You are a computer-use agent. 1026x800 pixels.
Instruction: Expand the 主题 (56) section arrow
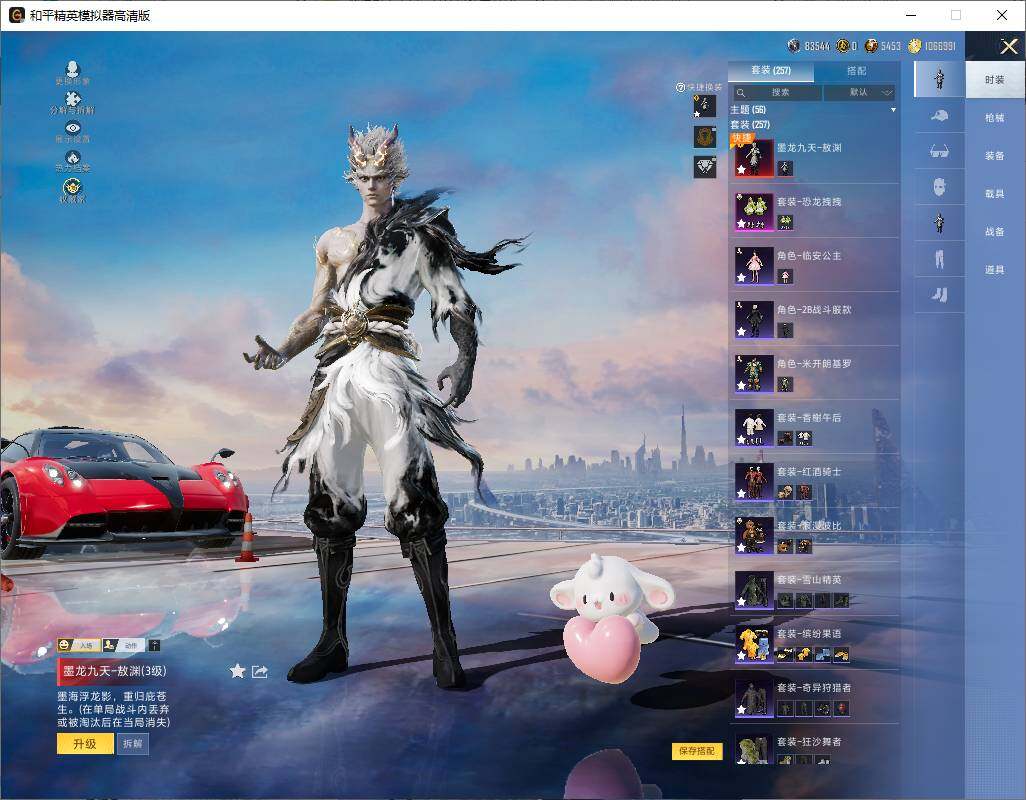point(893,110)
